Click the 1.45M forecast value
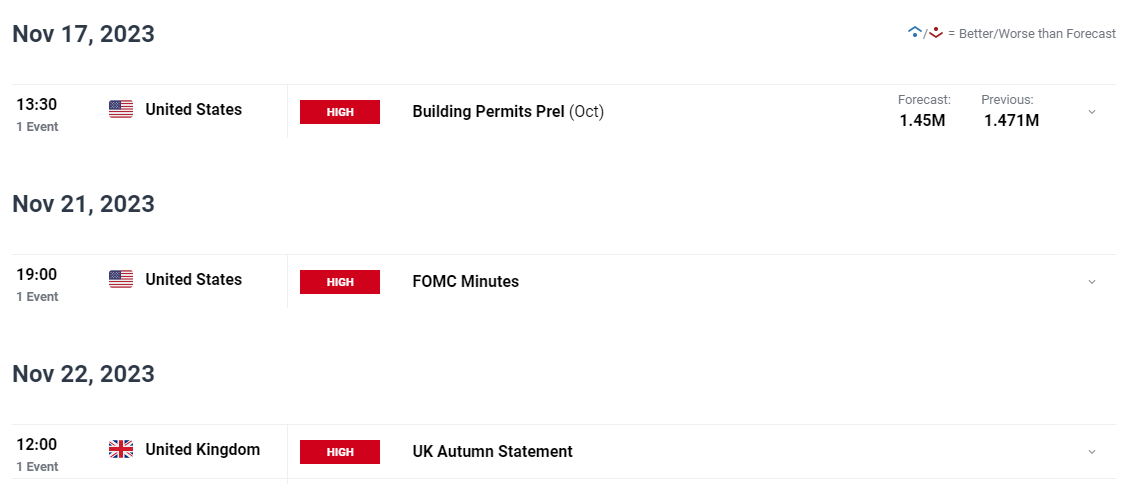 point(922,121)
